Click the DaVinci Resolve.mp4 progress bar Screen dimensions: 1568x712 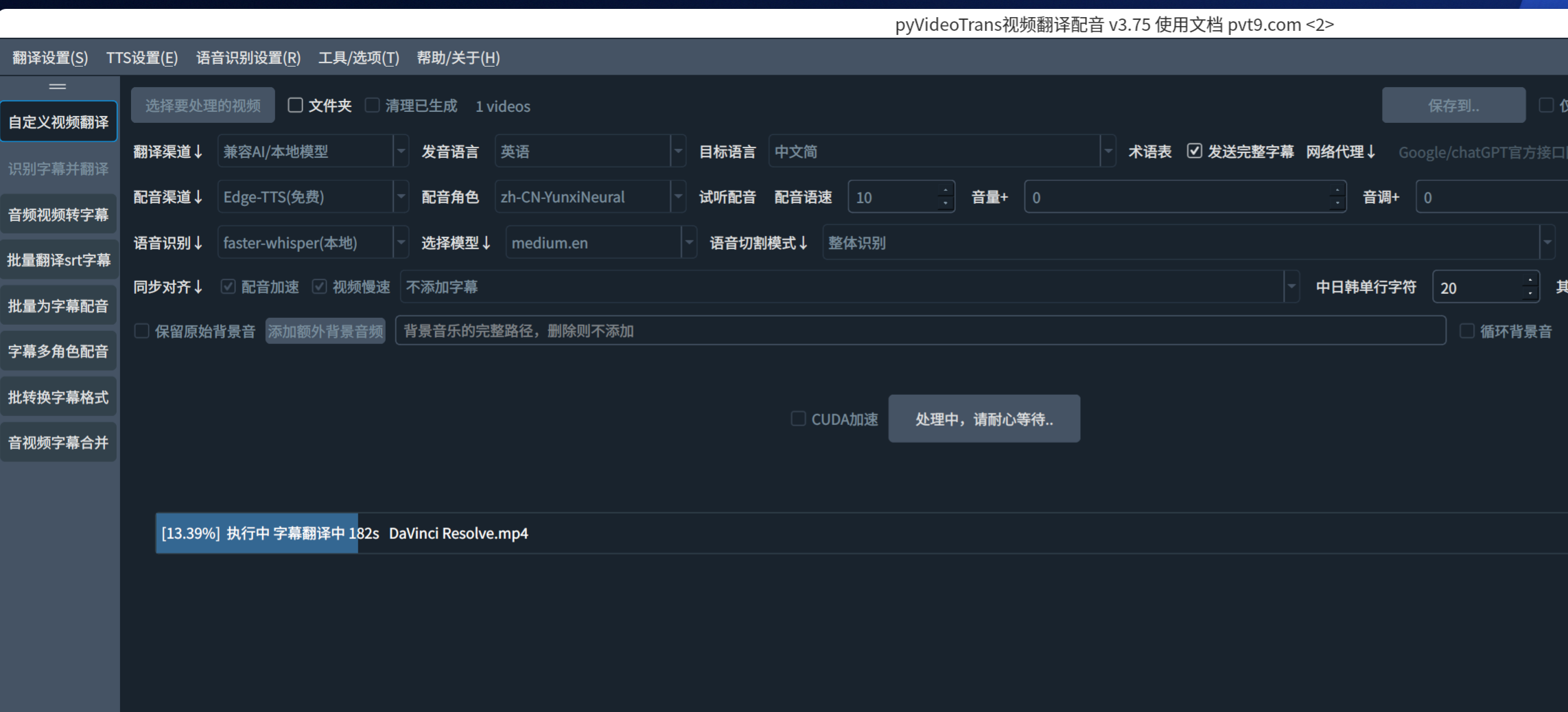(x=862, y=533)
